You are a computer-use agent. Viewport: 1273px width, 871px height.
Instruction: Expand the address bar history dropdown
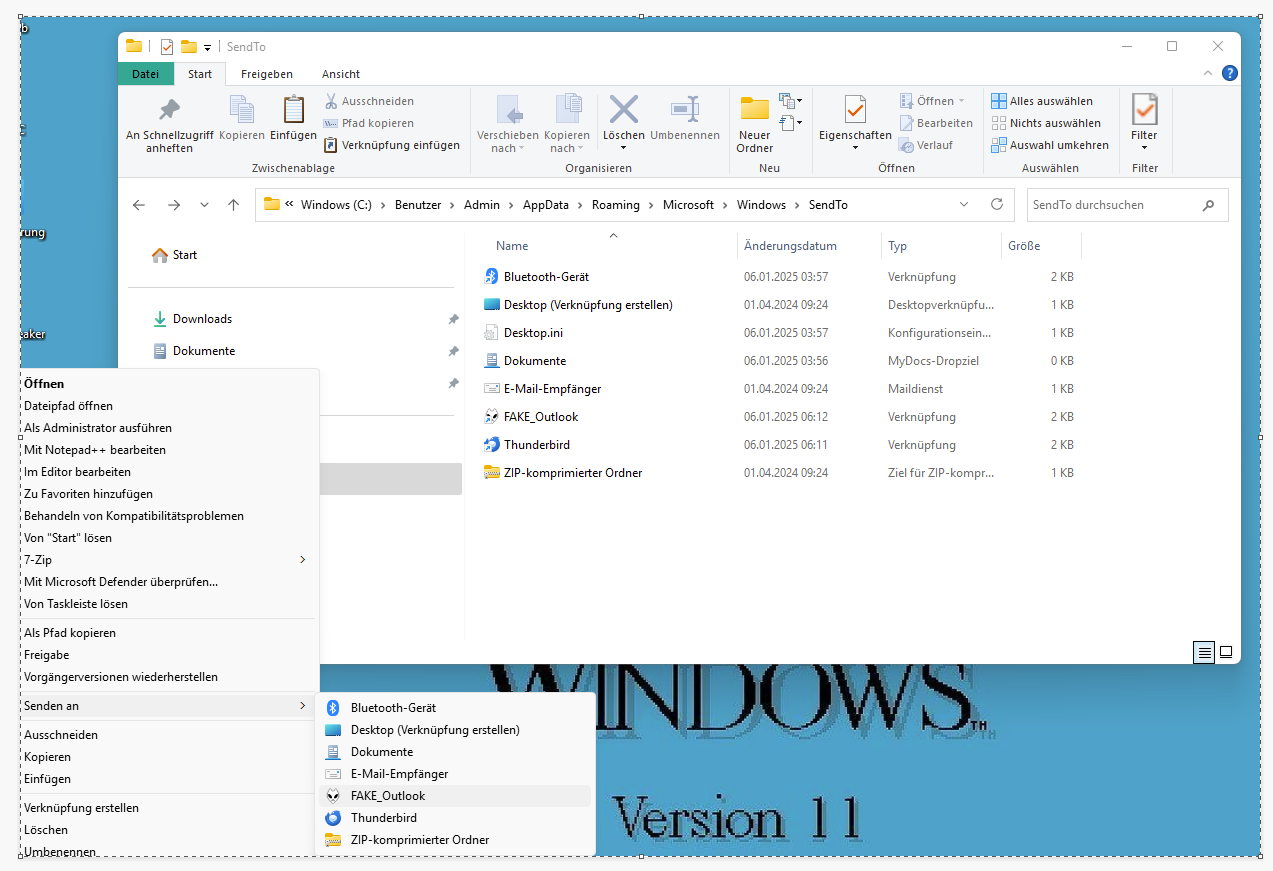[964, 204]
